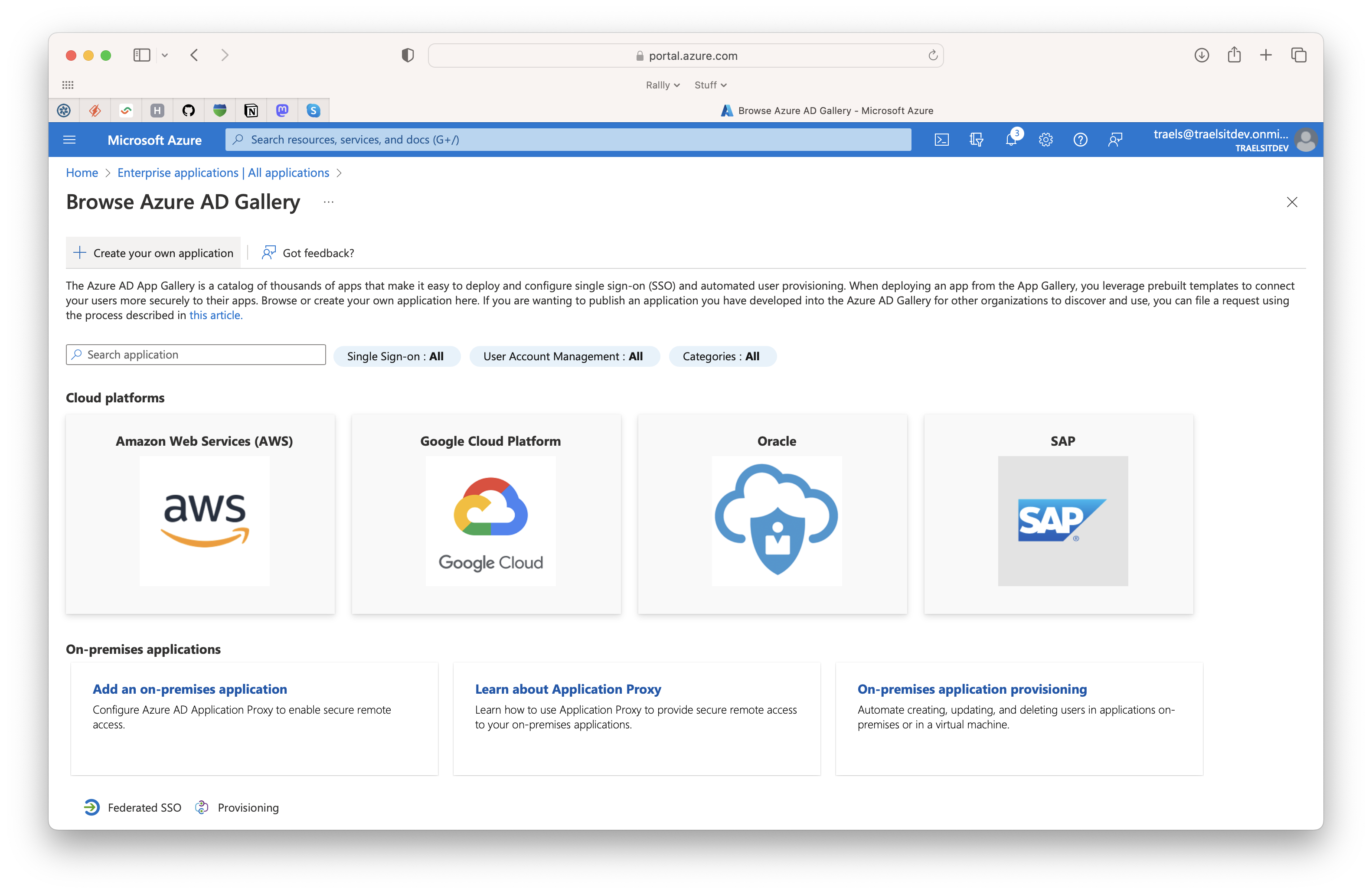This screenshot has height=894, width=1372.
Task: Click the privacy shield icon
Action: coord(408,55)
